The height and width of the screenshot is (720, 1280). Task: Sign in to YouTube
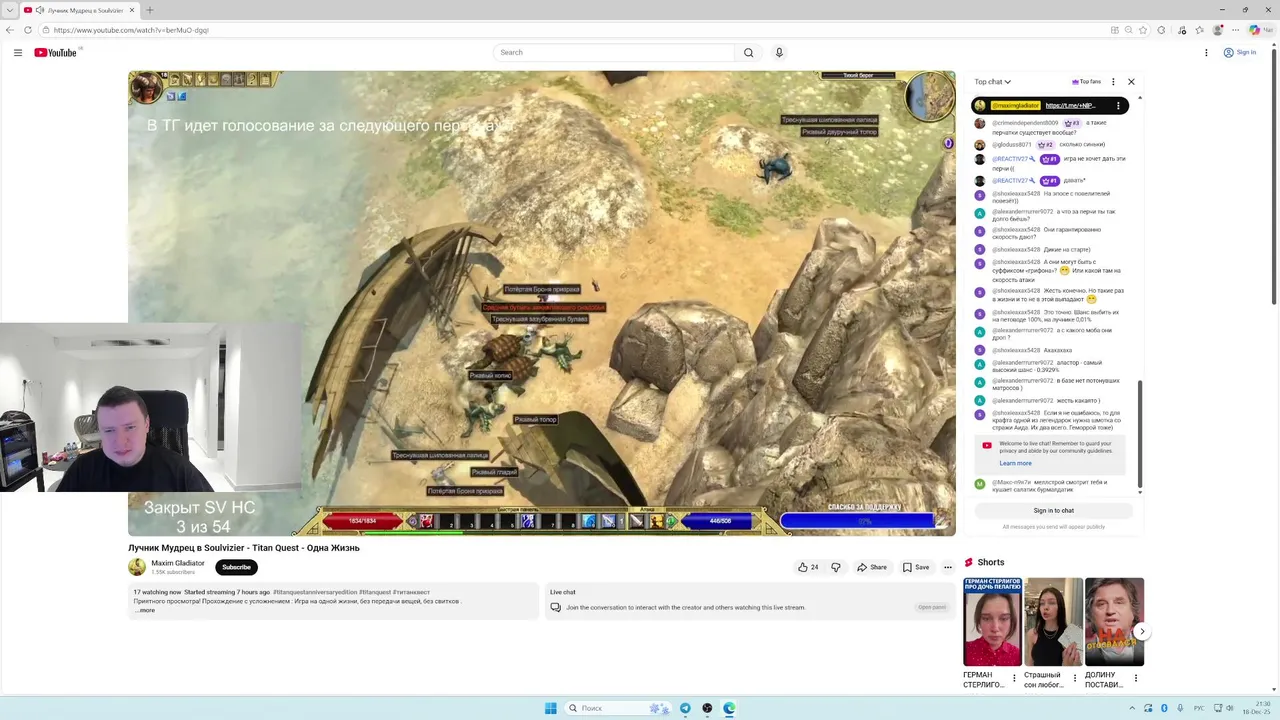point(1240,52)
